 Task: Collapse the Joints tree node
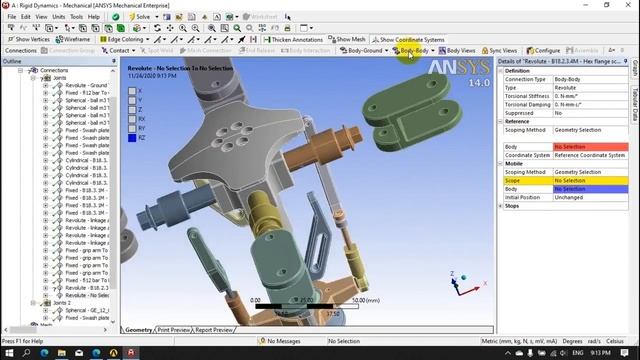point(33,78)
